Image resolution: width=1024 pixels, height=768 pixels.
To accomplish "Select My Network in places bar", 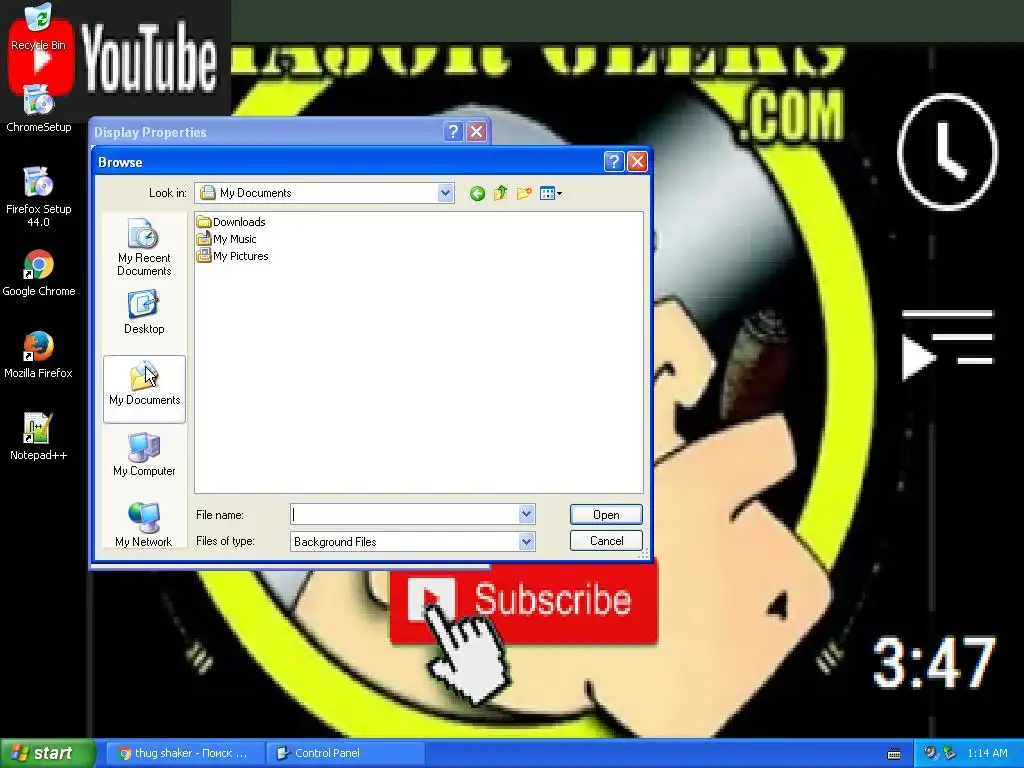I will click(144, 524).
